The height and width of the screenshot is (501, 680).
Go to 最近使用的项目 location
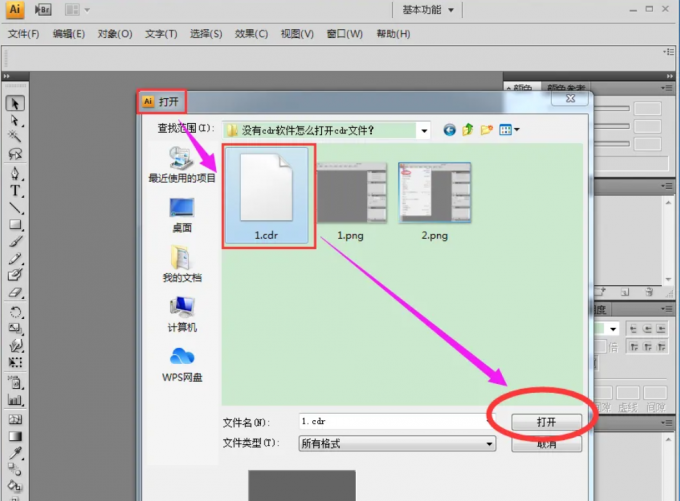coord(182,165)
